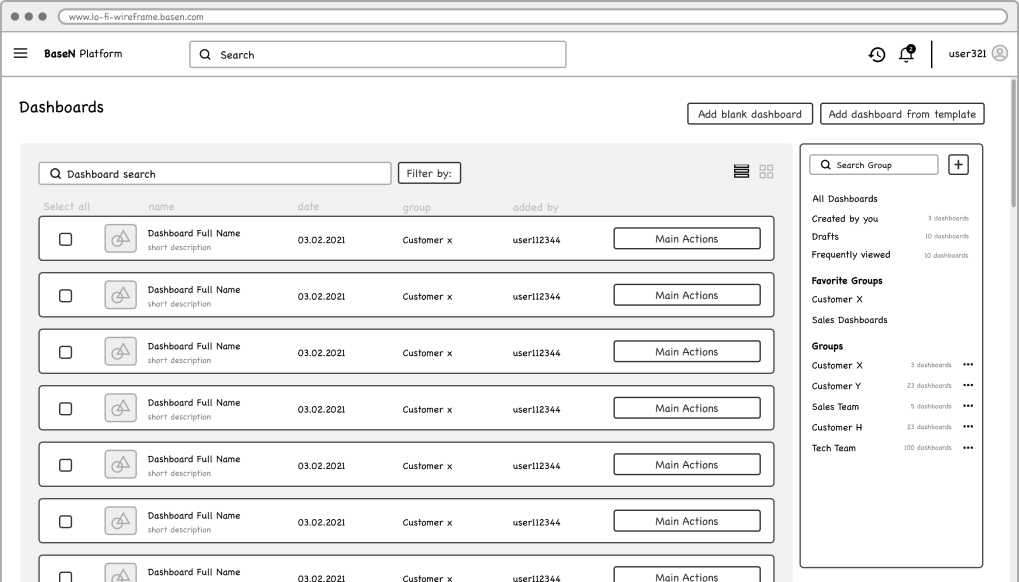The width and height of the screenshot is (1019, 582).
Task: Select All Dashboards in the sidebar
Action: click(x=845, y=199)
